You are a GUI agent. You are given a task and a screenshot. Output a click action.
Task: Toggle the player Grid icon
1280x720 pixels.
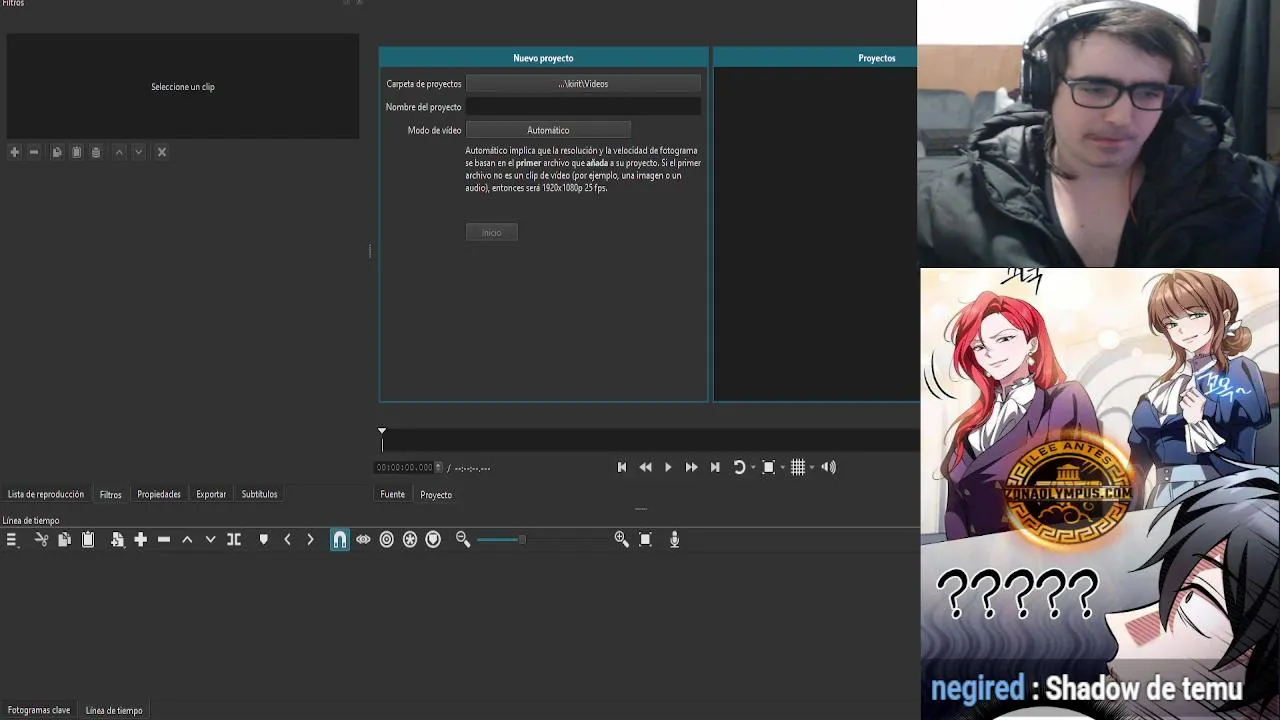click(x=798, y=467)
